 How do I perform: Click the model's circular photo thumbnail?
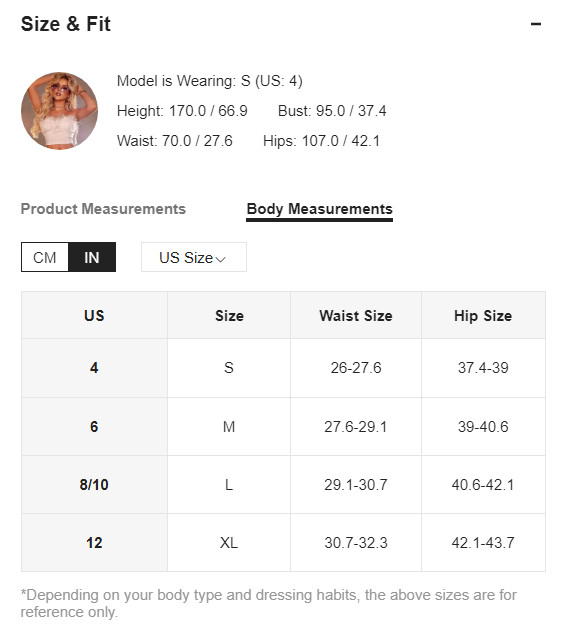click(x=59, y=111)
